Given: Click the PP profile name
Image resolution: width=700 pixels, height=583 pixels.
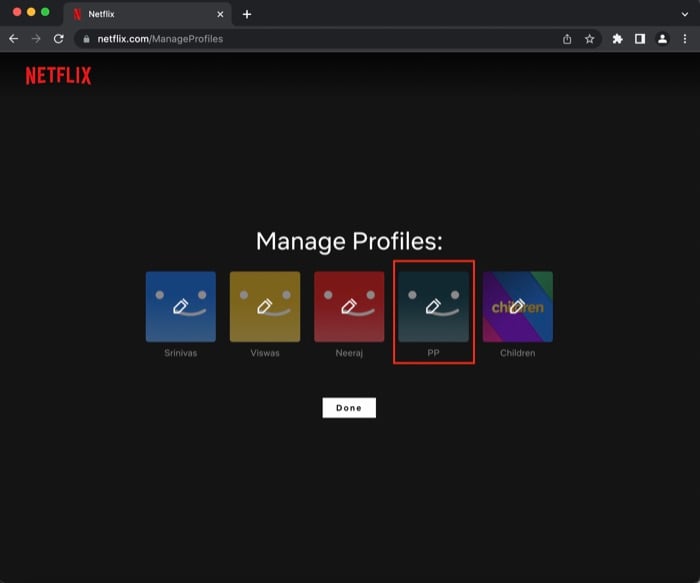Looking at the screenshot, I should coord(433,353).
